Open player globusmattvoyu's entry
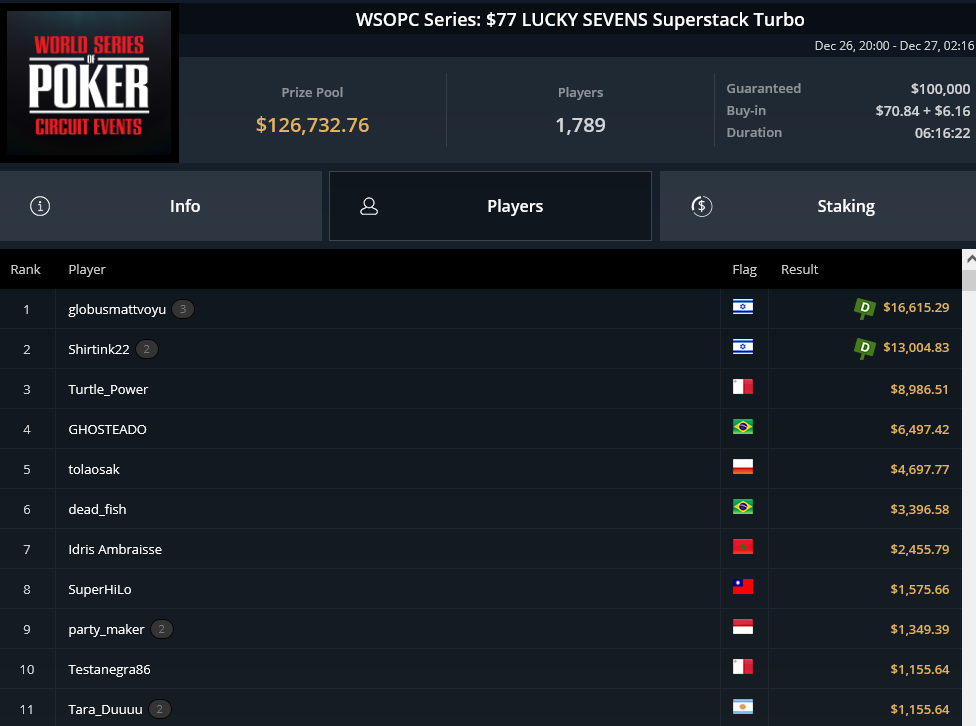Viewport: 976px width, 726px height. click(117, 309)
